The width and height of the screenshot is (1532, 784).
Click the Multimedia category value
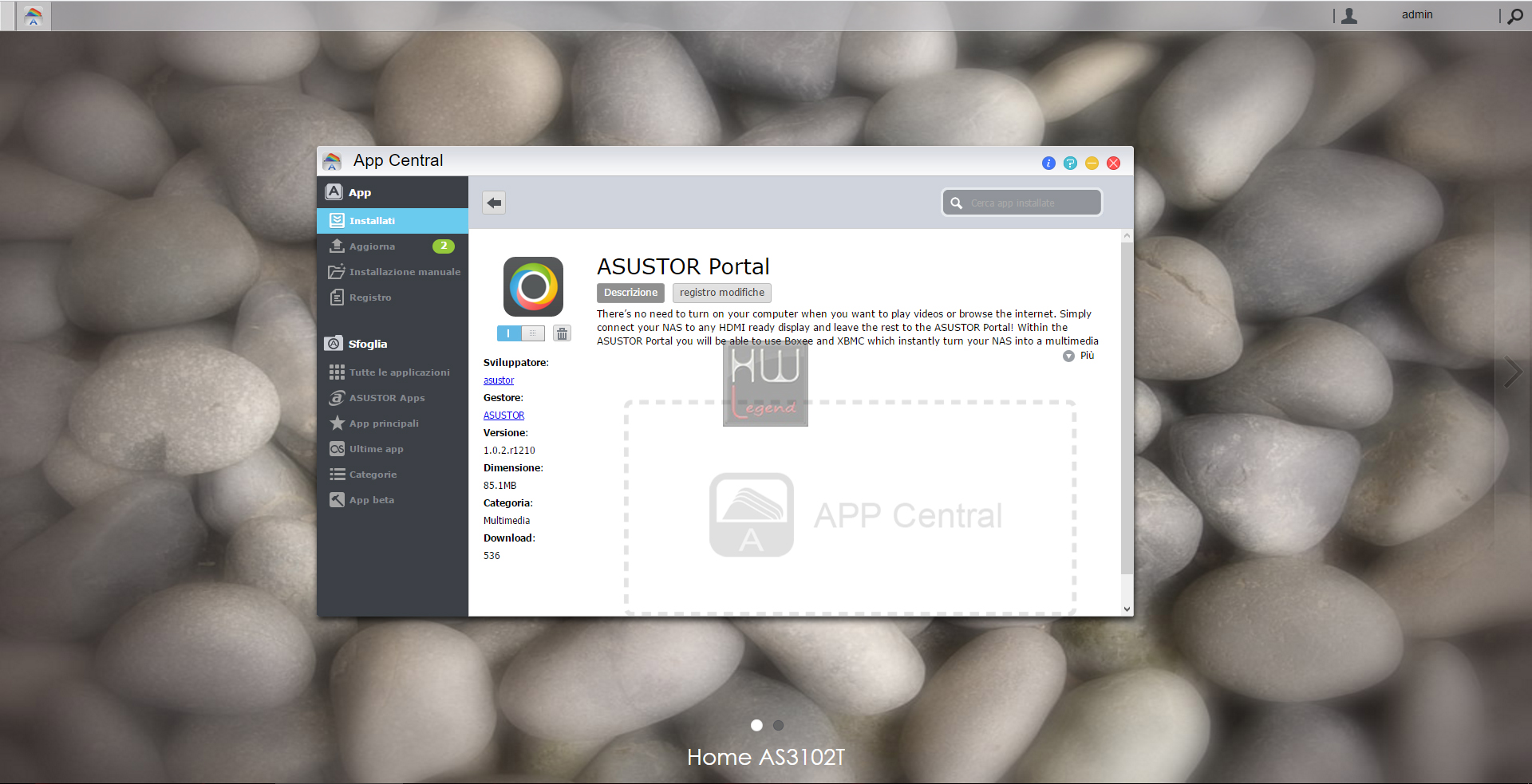507,521
